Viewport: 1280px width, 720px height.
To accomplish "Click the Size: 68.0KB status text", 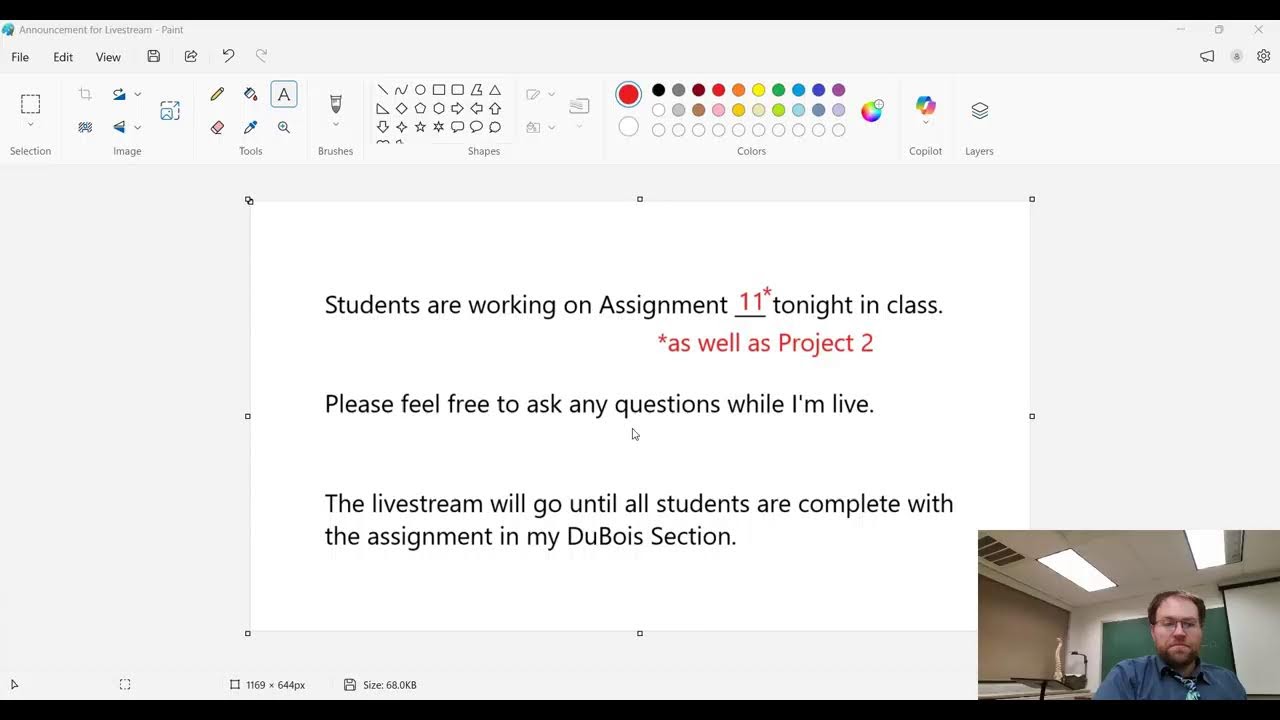I will coord(390,685).
